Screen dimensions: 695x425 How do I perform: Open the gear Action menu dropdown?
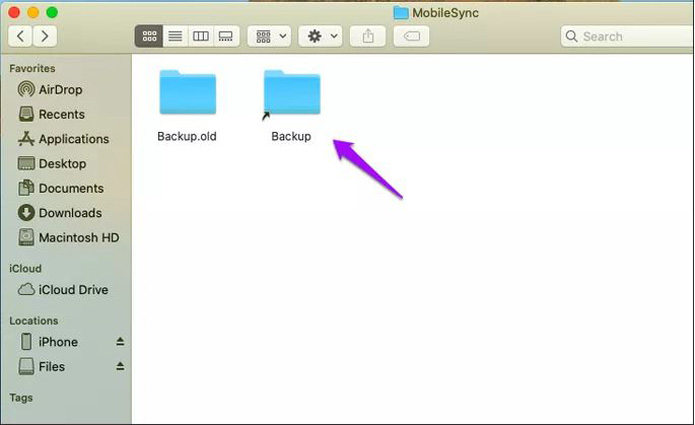(322, 36)
